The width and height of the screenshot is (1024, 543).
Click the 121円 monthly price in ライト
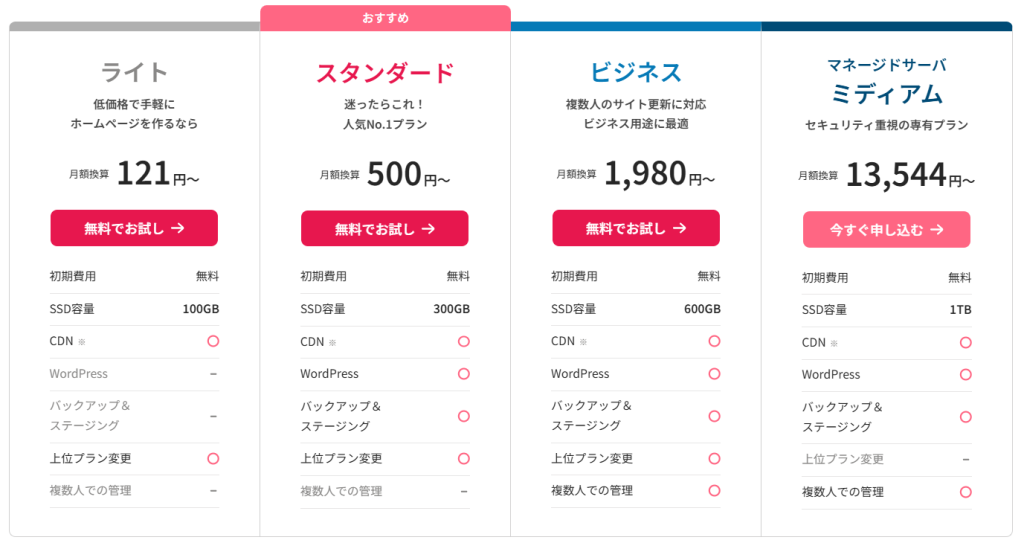coord(158,175)
